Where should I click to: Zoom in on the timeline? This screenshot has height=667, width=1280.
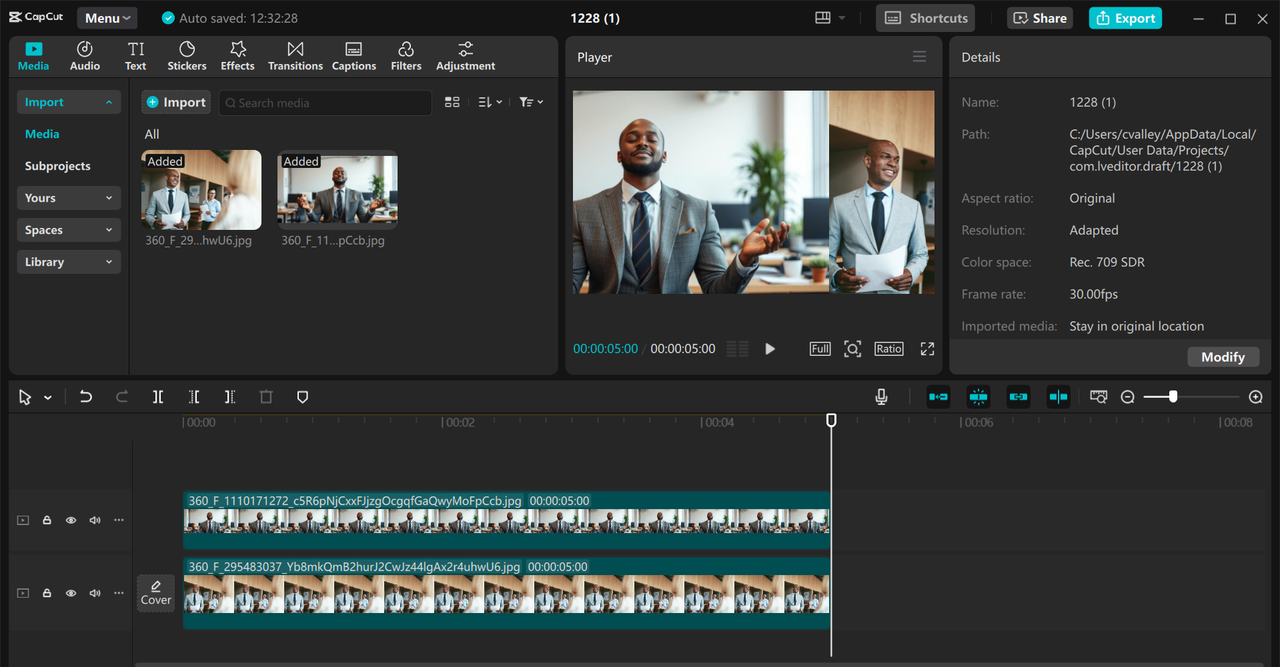[1255, 396]
